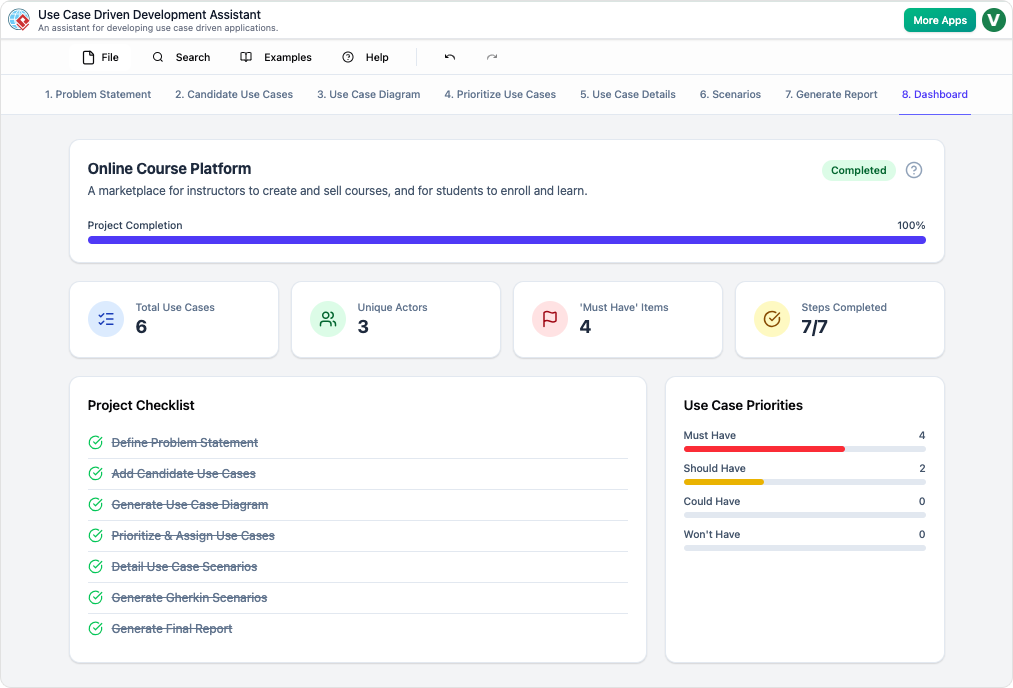1013x688 pixels.
Task: Click the help question mark beside Completed
Action: pyautogui.click(x=914, y=170)
